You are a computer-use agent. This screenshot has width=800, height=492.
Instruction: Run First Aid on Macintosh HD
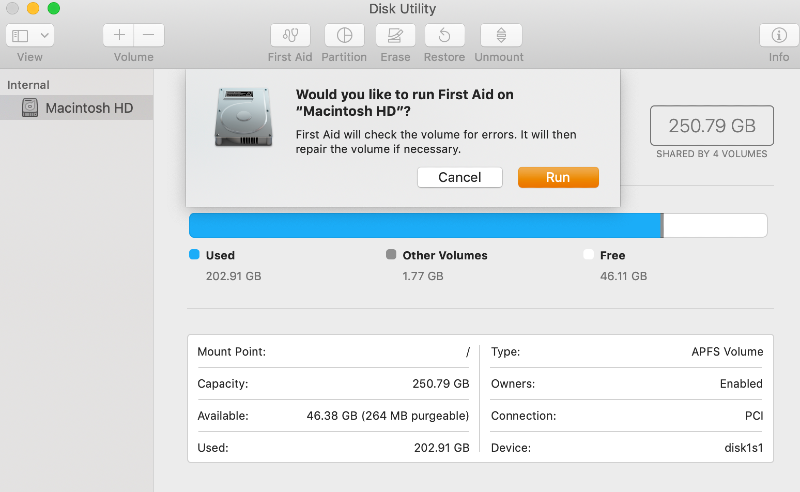point(558,177)
